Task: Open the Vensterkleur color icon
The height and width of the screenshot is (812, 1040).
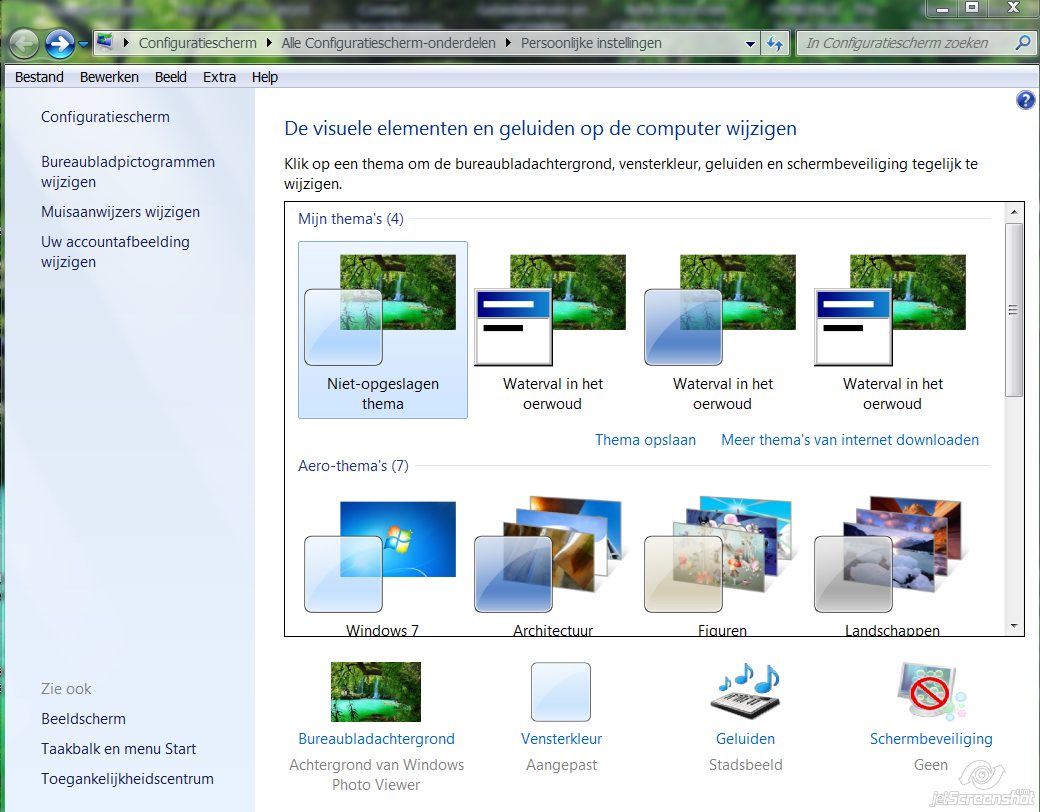Action: coord(560,691)
